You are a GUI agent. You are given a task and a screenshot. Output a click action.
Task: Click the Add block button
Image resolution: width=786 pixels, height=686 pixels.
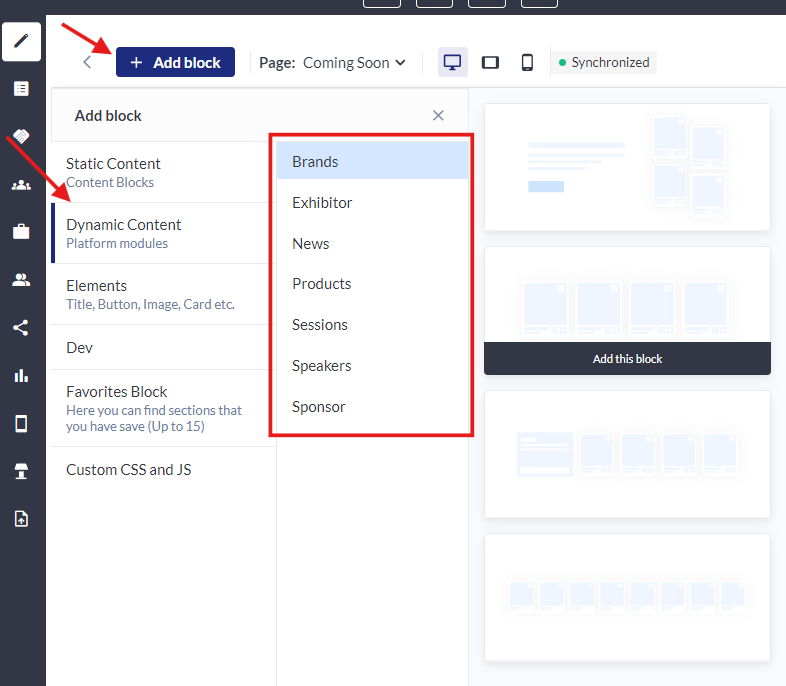[175, 62]
